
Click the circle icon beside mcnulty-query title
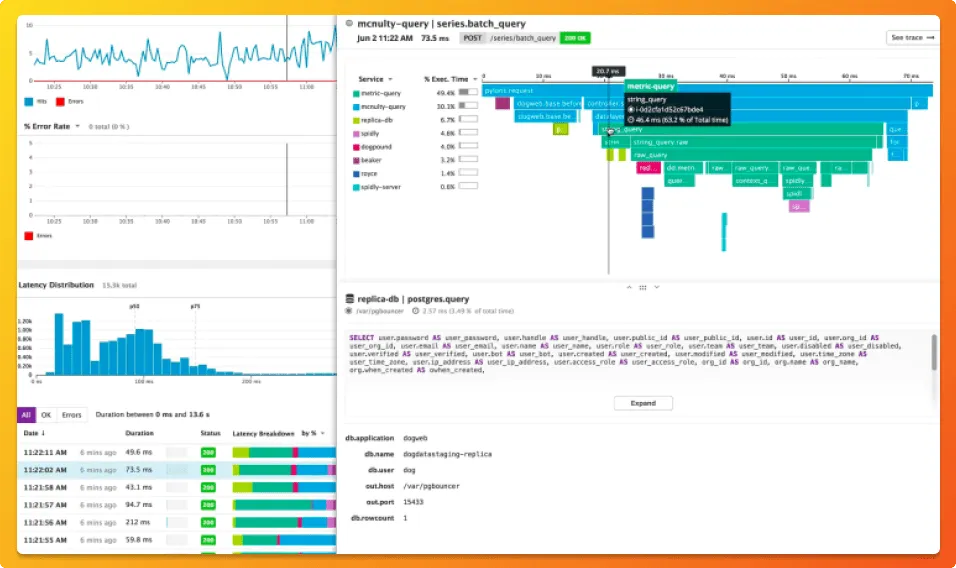349,23
